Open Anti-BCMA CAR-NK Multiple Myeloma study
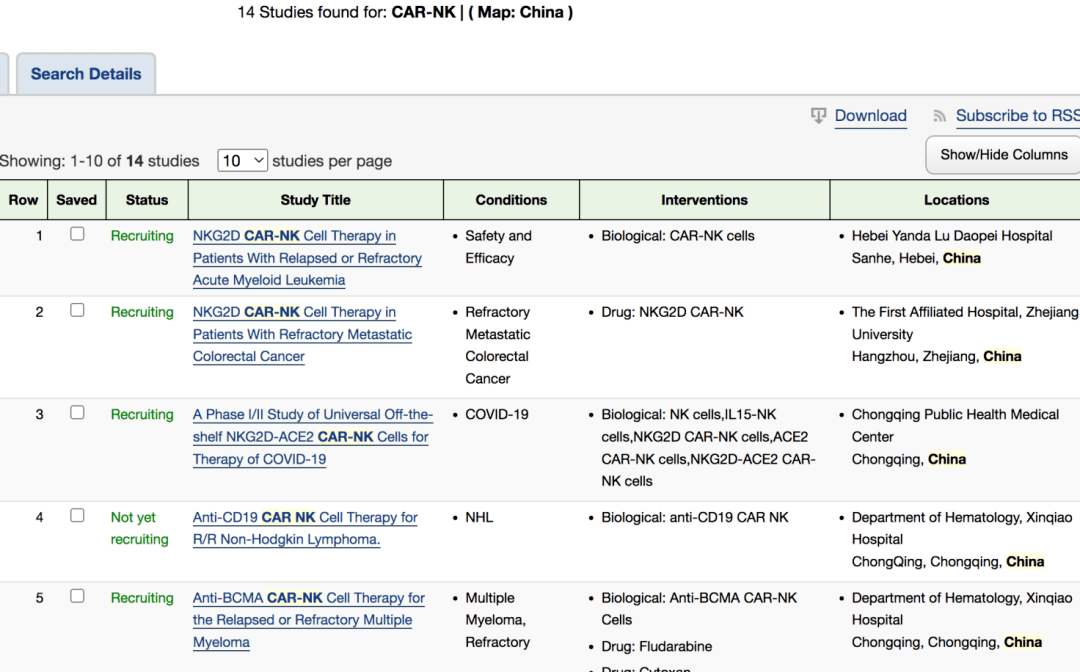Screen dimensions: 1080x672 tap(309, 620)
